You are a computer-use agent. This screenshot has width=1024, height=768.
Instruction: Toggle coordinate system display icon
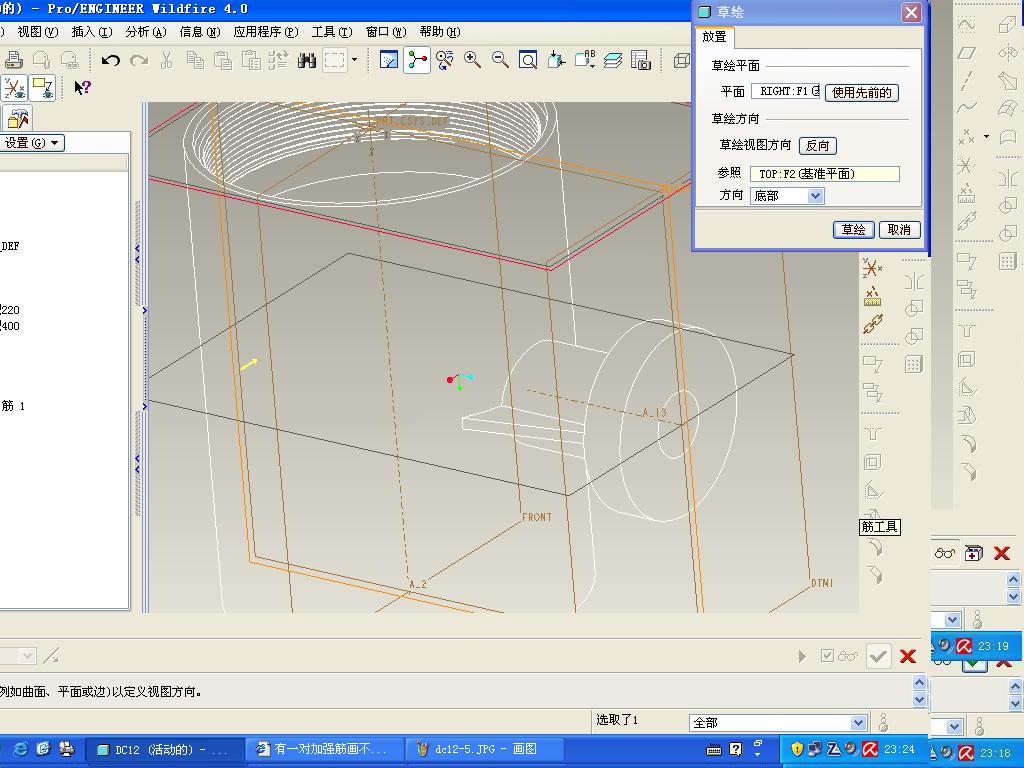(x=14, y=88)
